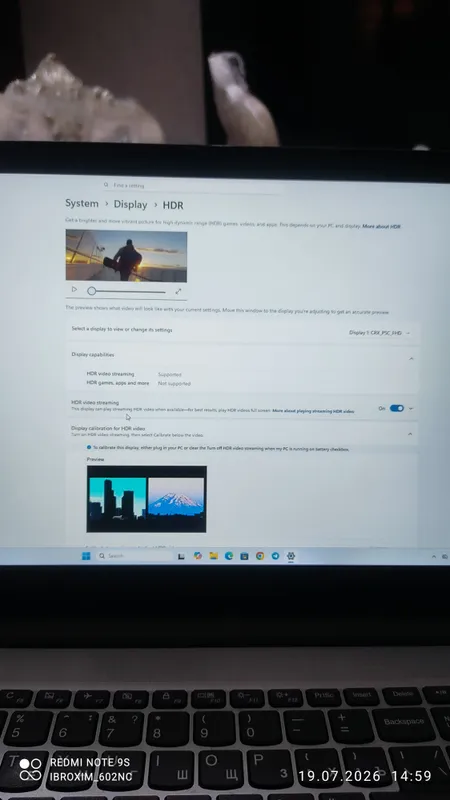
Task: Click the HDR video seek slider handle
Action: 91,291
